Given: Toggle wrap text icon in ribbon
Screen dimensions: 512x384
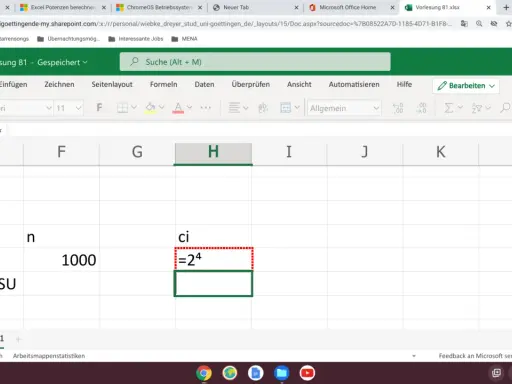Looking at the screenshot, I should [263, 108].
